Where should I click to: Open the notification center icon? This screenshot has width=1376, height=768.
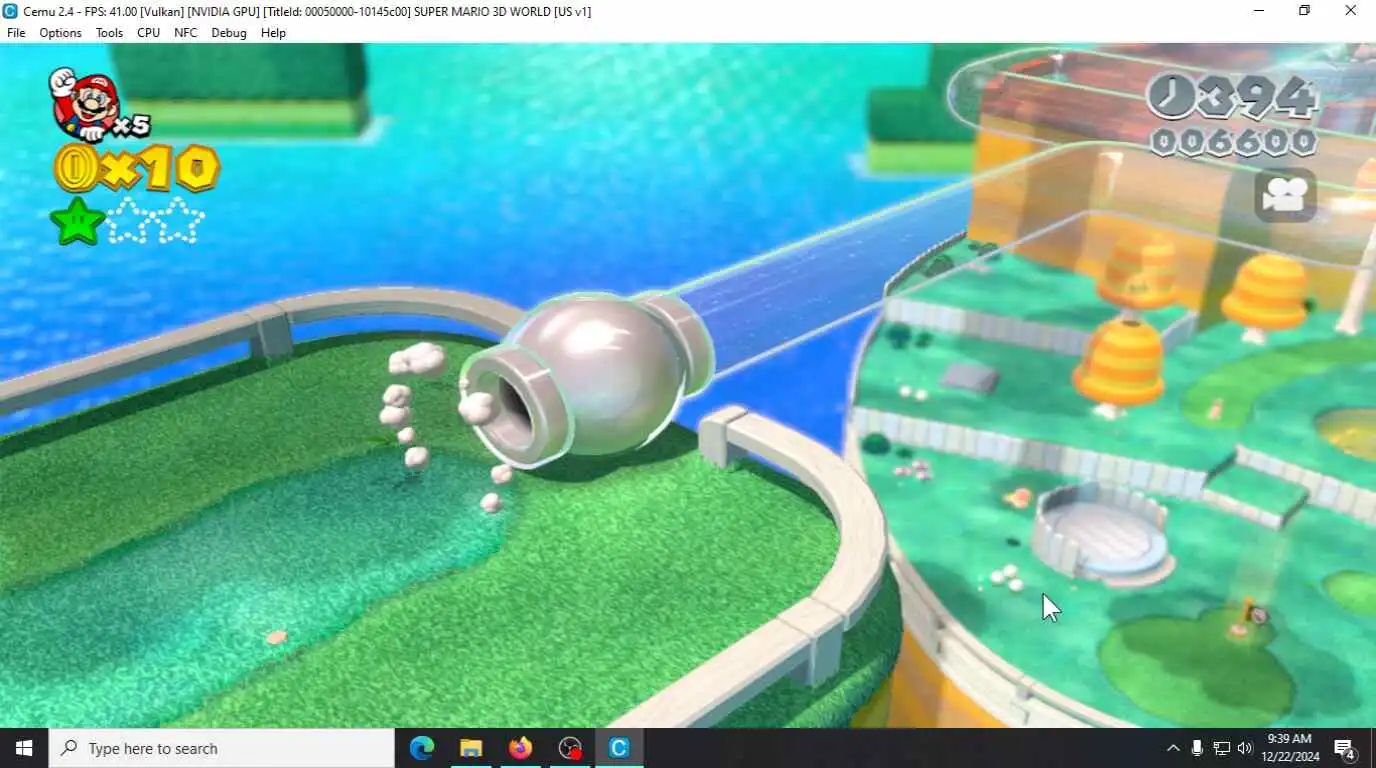coord(1345,748)
